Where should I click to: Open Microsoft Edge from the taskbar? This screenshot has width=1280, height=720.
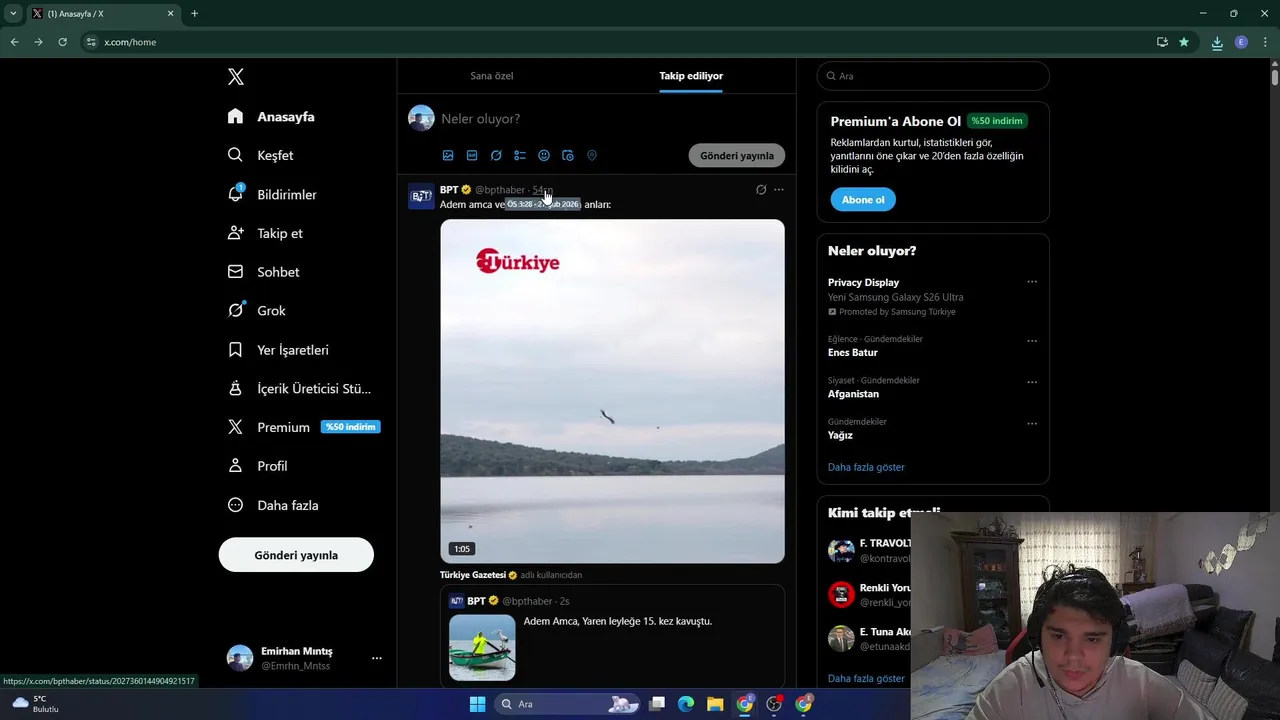[686, 704]
